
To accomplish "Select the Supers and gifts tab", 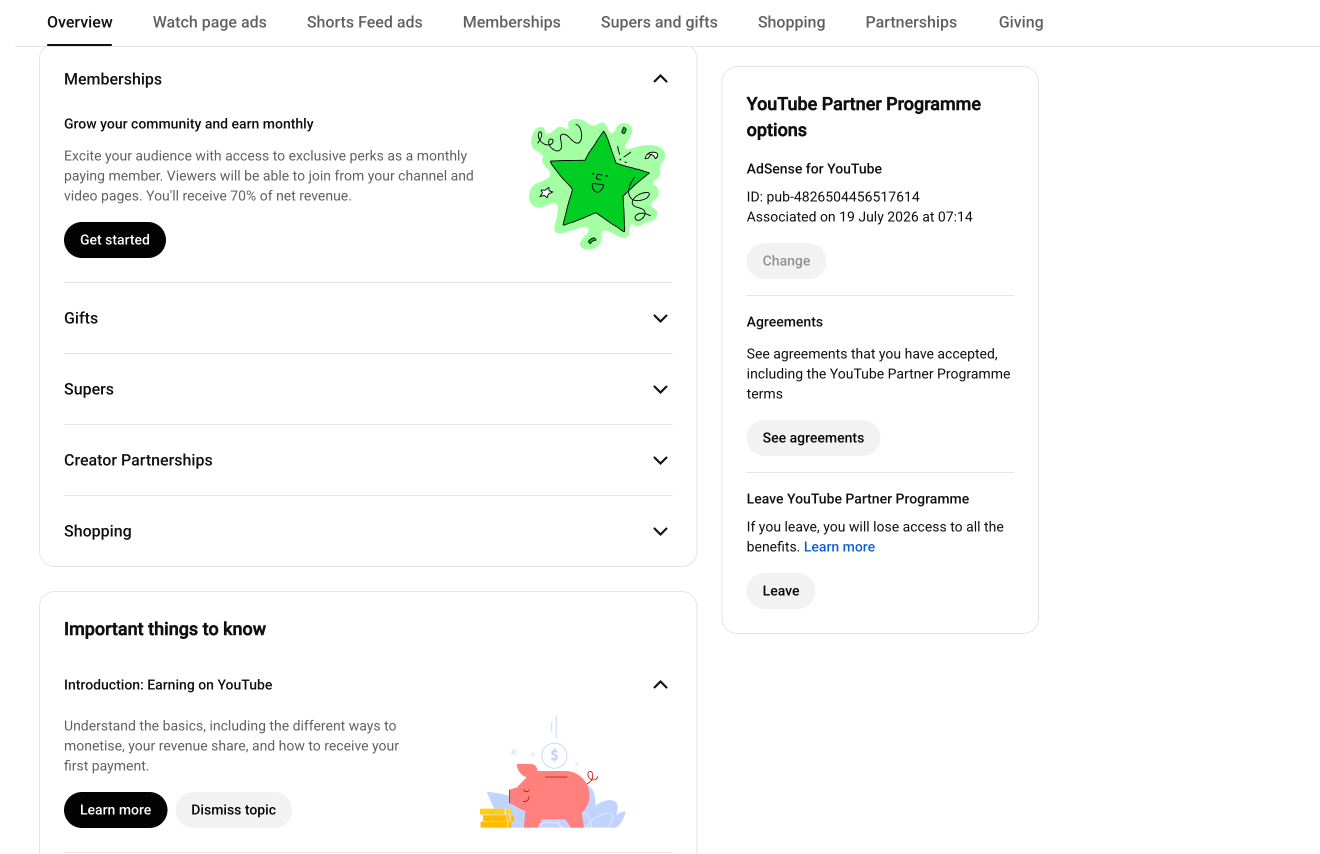I will click(x=659, y=22).
